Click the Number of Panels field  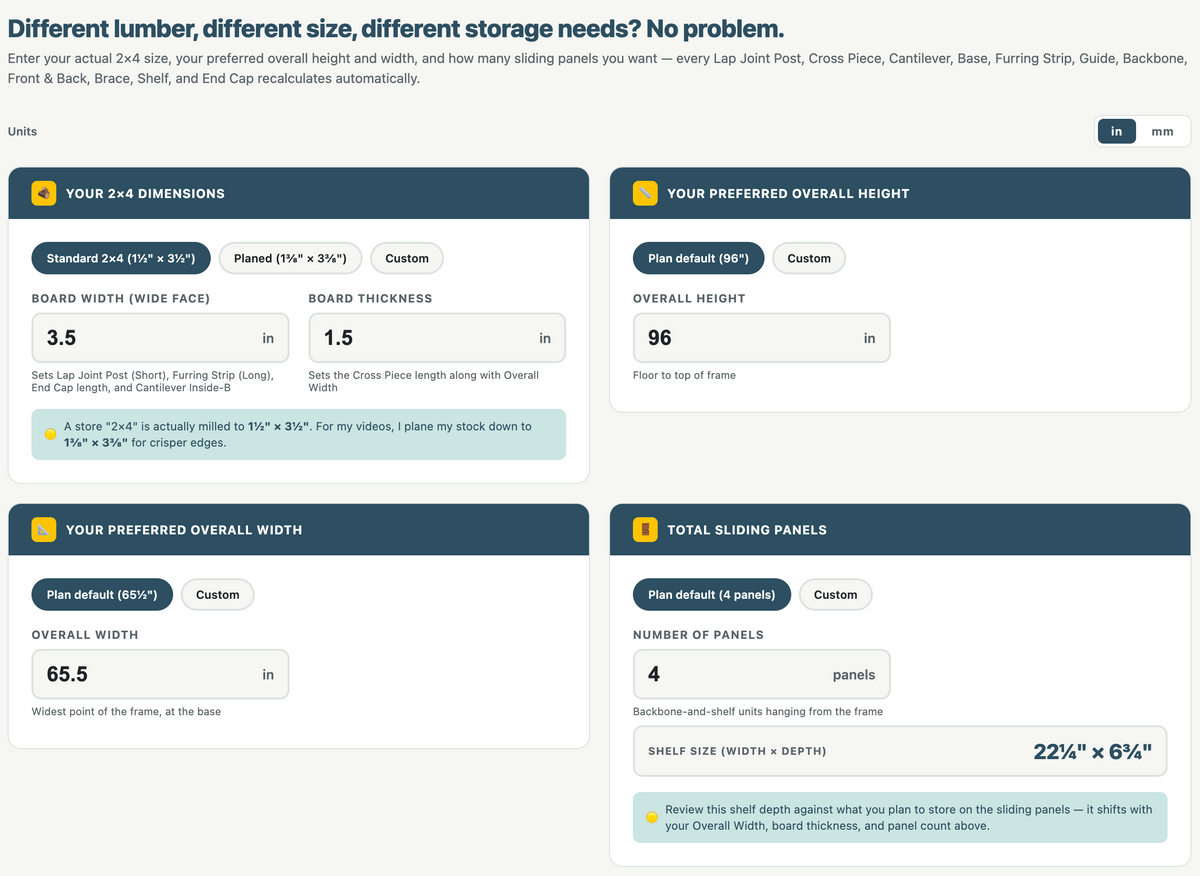[x=761, y=674]
